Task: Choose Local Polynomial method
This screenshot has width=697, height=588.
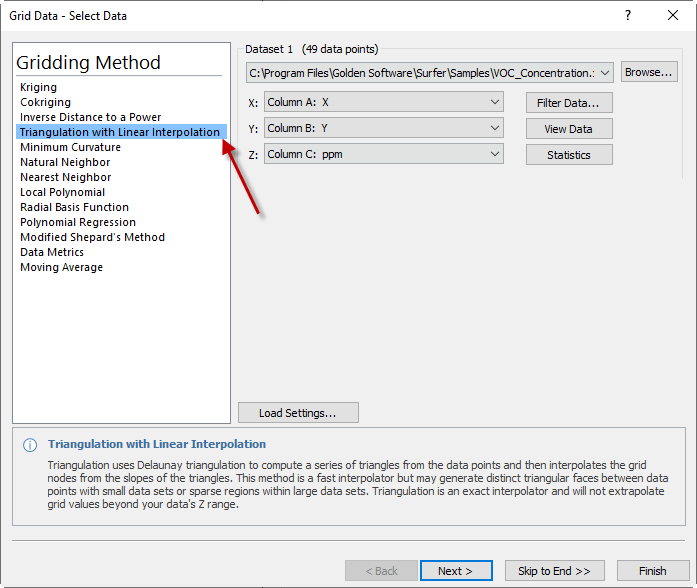Action: [x=62, y=192]
